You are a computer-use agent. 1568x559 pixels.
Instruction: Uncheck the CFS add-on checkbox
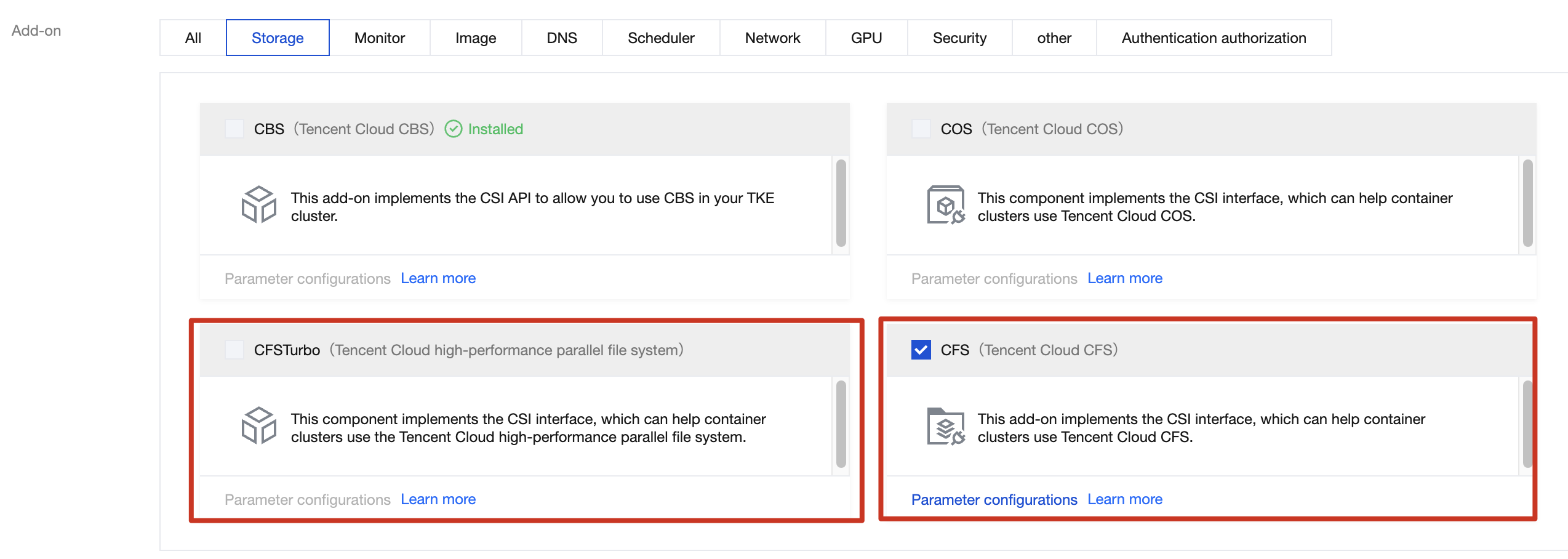click(x=921, y=350)
